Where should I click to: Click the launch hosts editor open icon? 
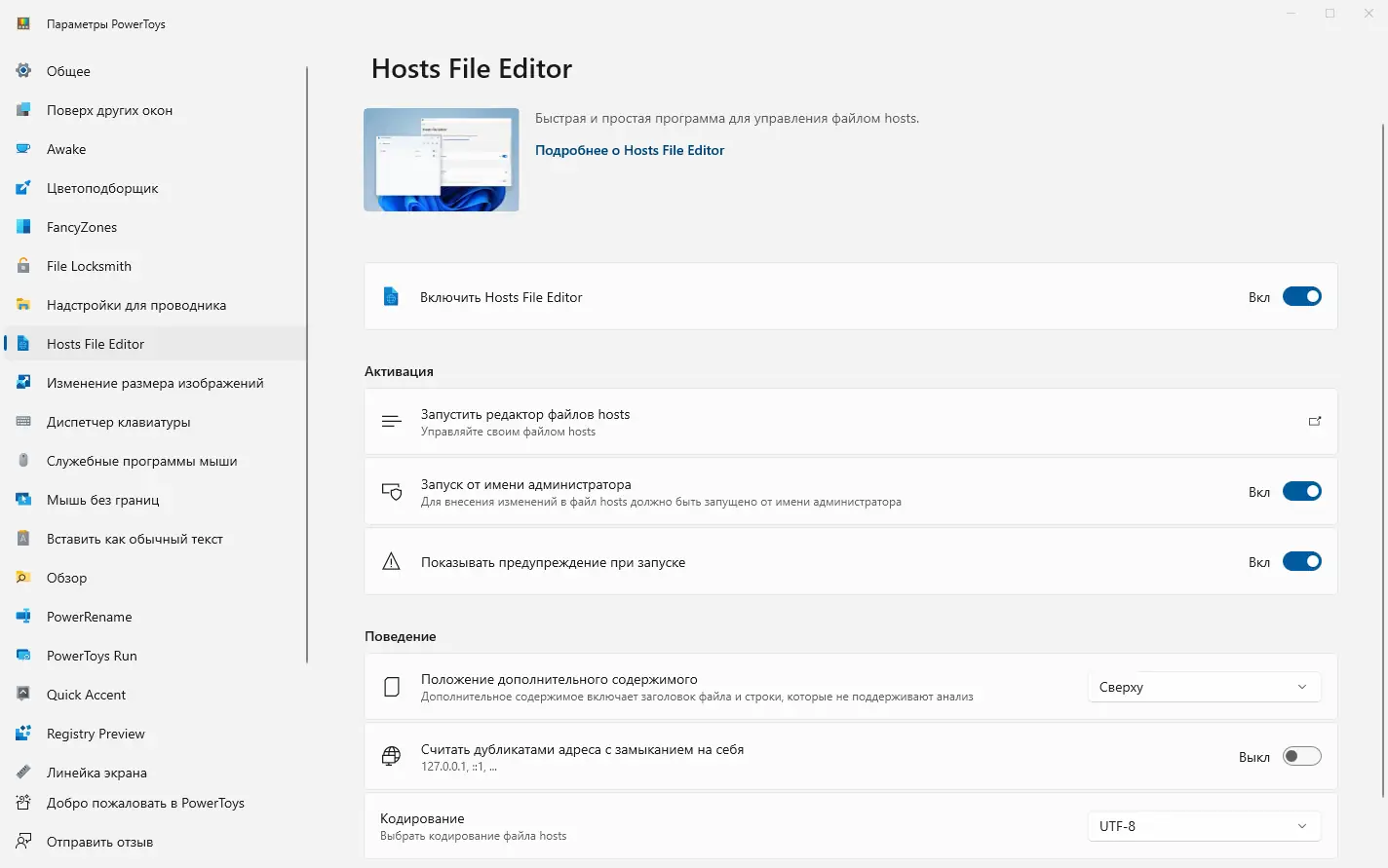[1315, 422]
